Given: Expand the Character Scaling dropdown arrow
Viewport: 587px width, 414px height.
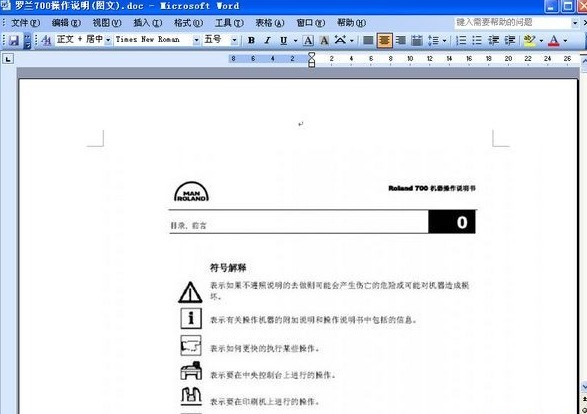Looking at the screenshot, I should [352, 40].
